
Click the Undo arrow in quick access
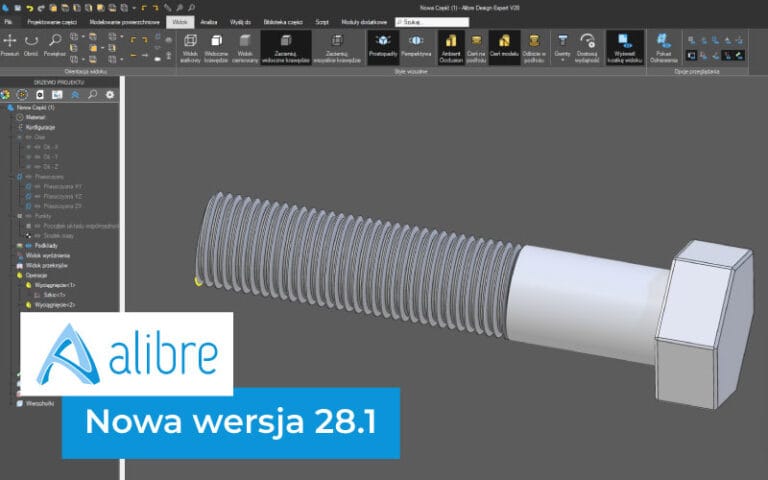[x=29, y=8]
